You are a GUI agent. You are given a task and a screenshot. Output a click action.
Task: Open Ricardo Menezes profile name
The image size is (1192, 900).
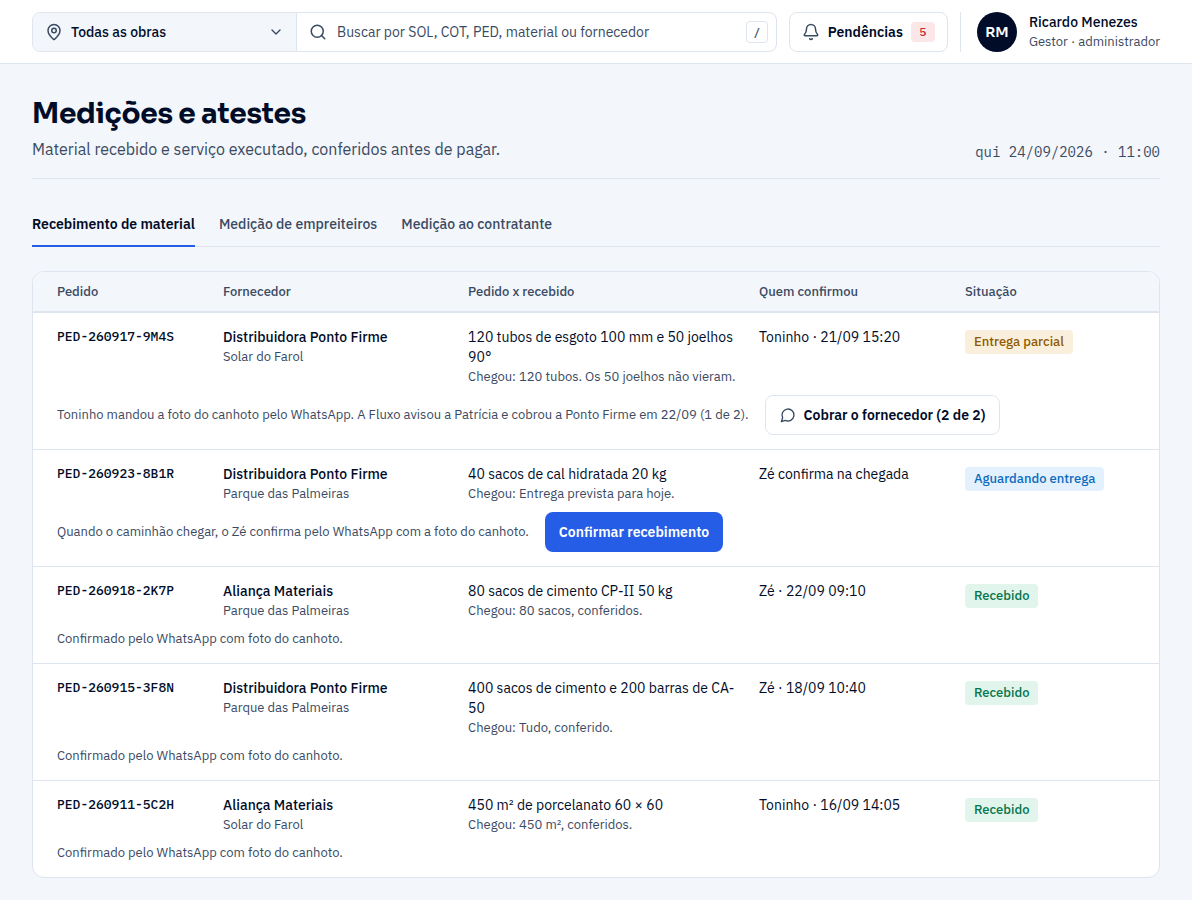coord(1083,22)
